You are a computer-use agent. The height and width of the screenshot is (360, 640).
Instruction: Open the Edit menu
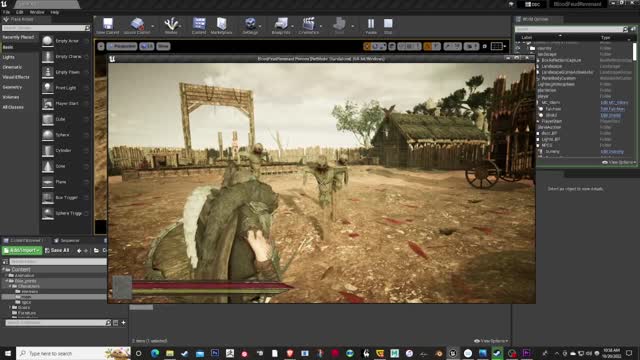coord(20,12)
